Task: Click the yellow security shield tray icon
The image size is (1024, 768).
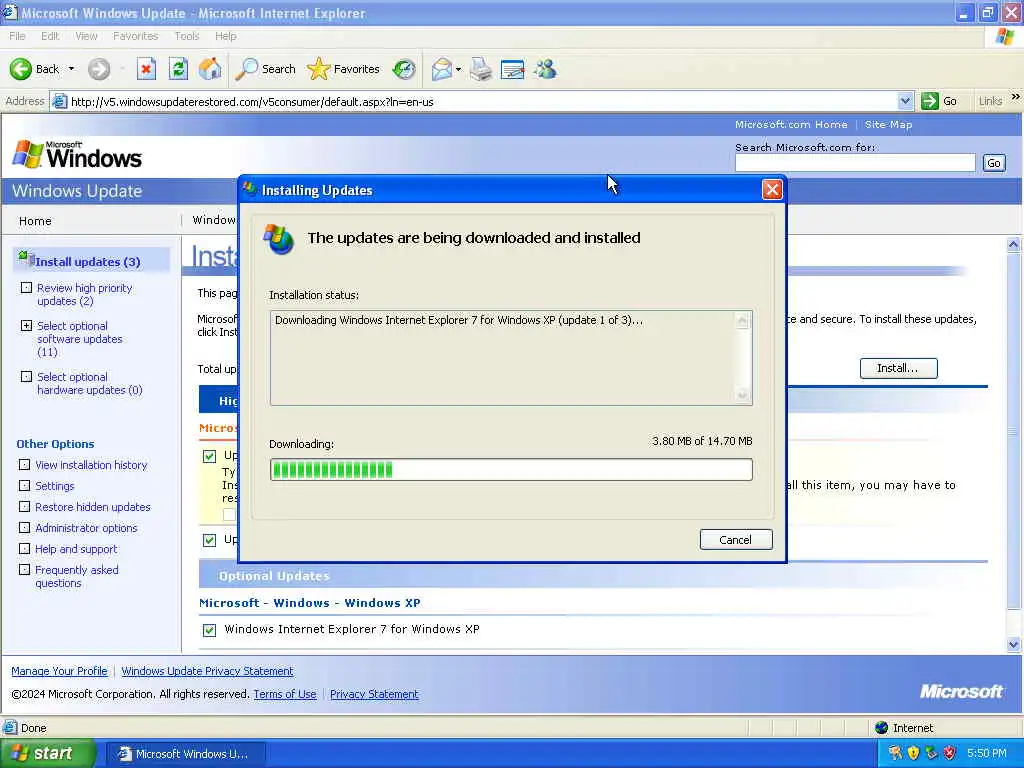Action: click(913, 753)
